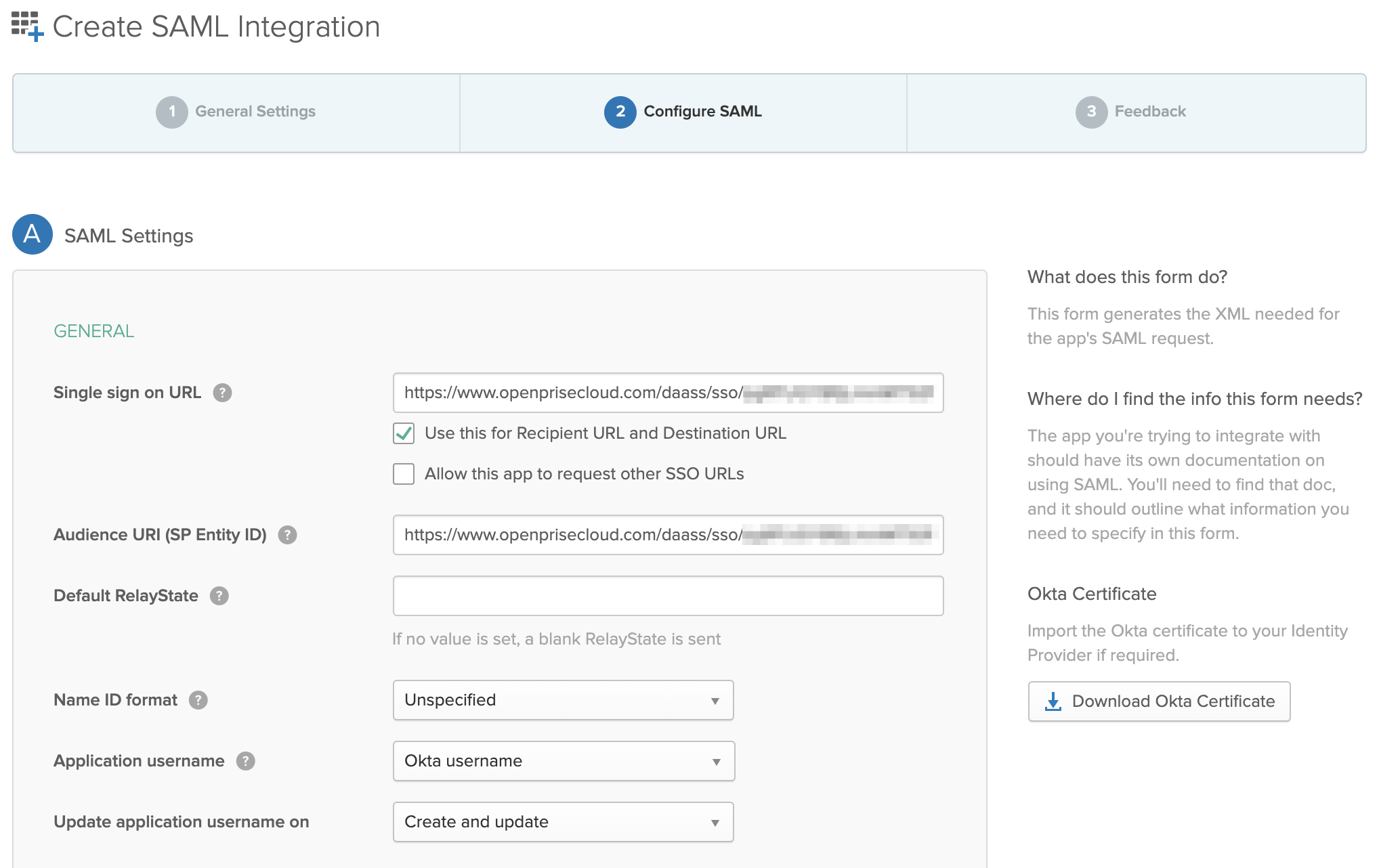Click the 'Application username' label text
1379x868 pixels.
tap(139, 761)
